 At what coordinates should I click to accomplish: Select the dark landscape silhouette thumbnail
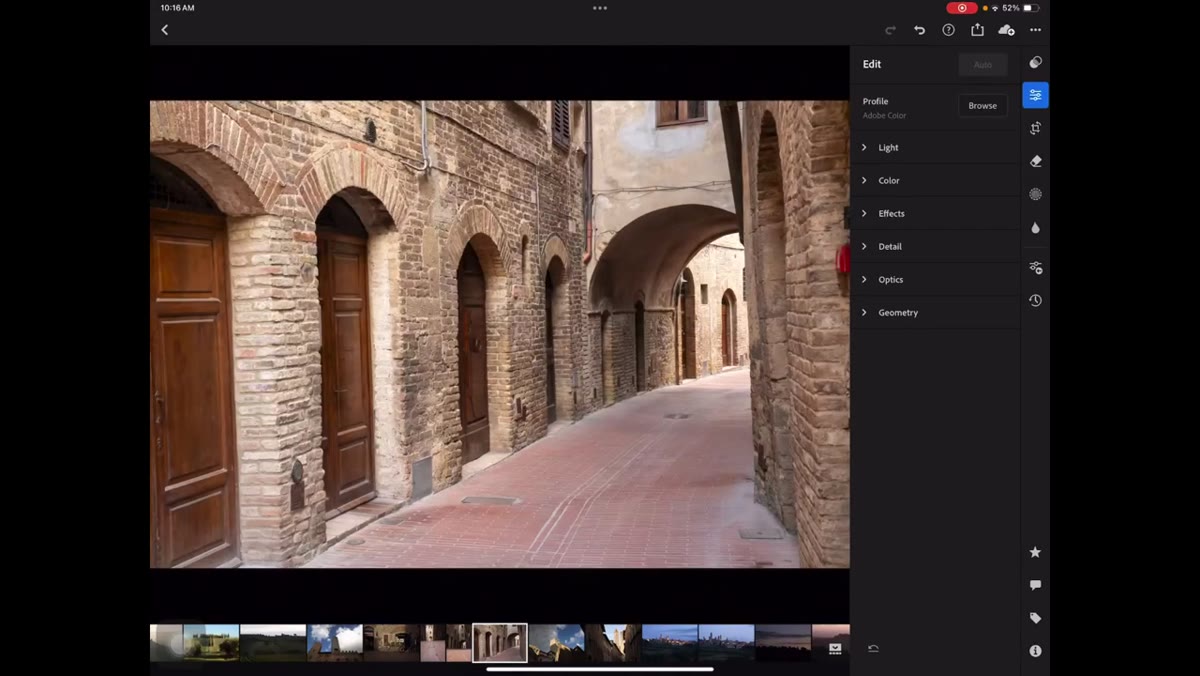(x=273, y=643)
